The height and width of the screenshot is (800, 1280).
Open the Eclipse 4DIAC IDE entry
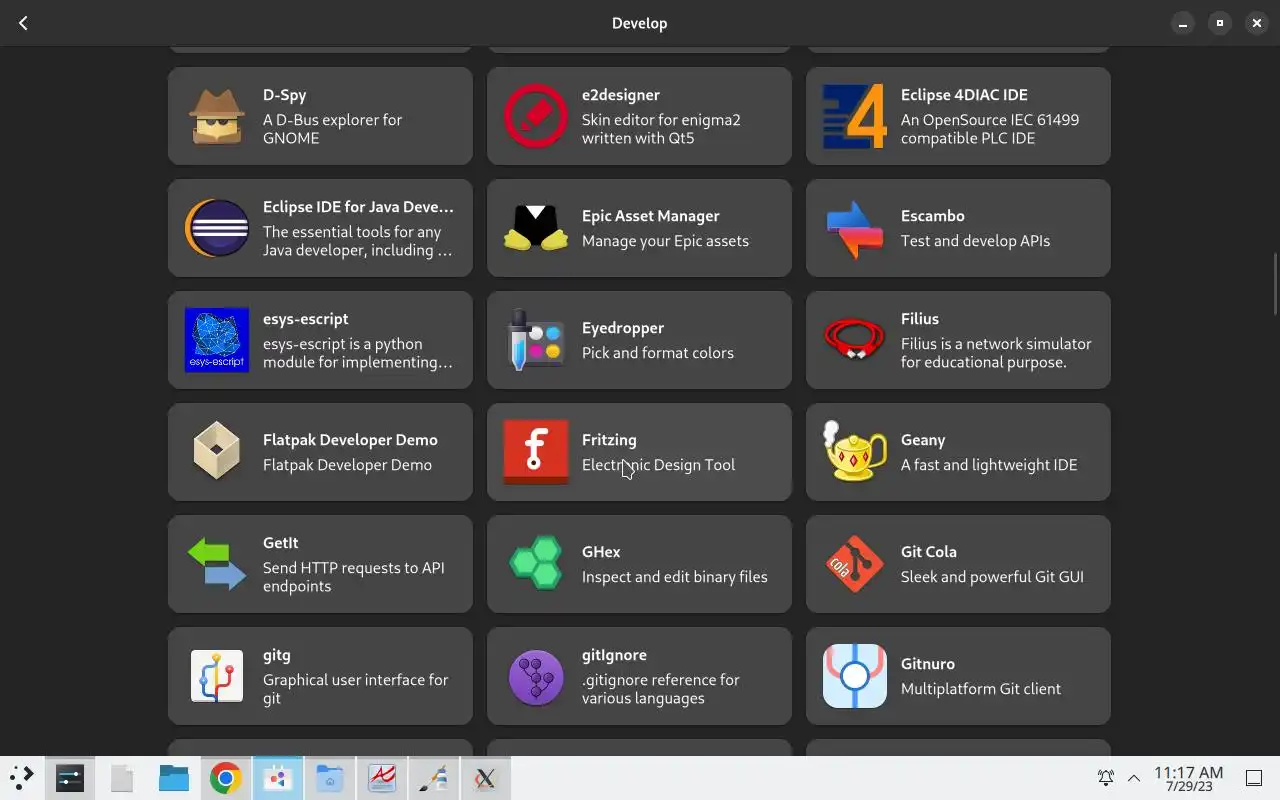958,116
